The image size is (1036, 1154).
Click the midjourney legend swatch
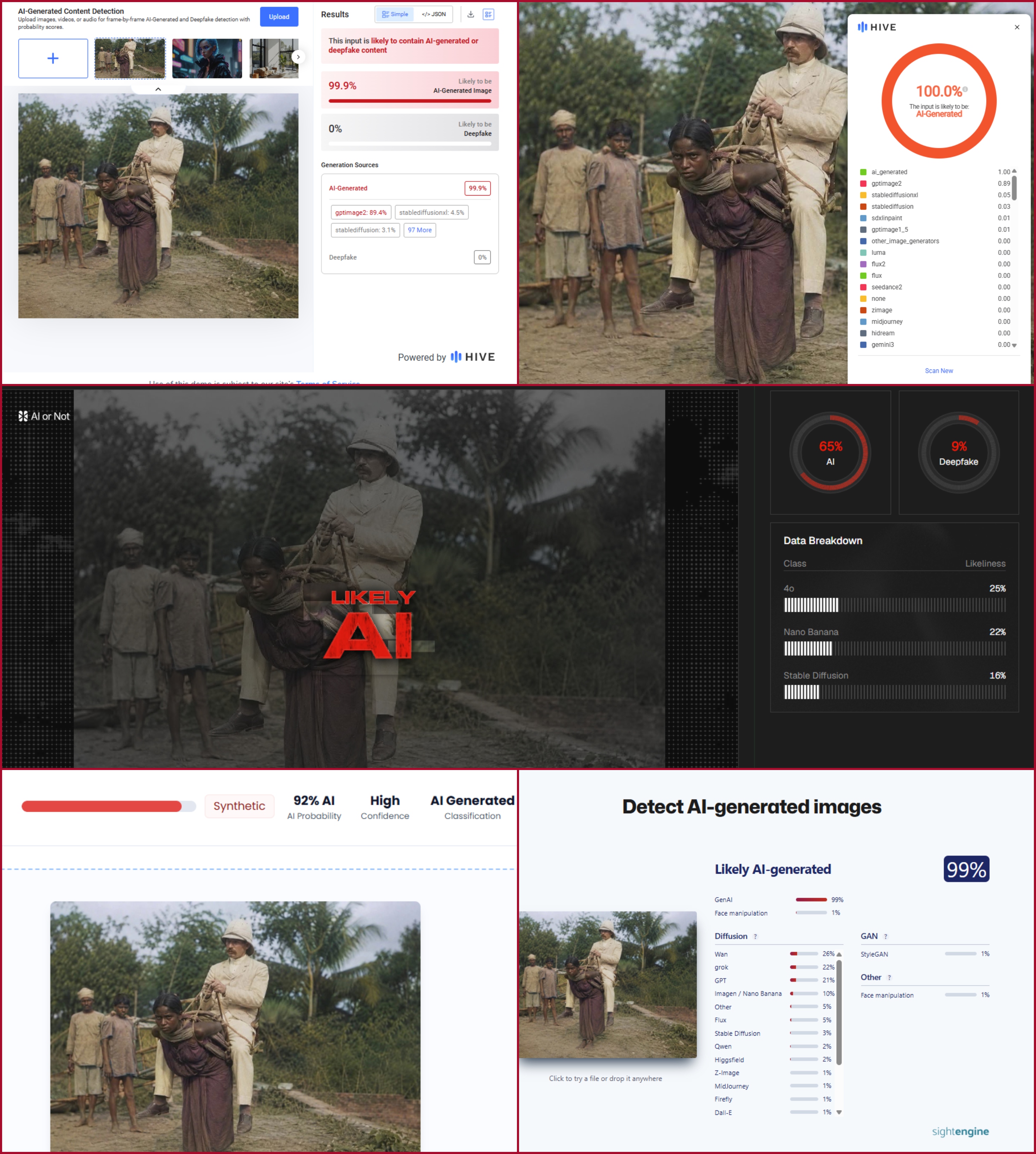(863, 321)
